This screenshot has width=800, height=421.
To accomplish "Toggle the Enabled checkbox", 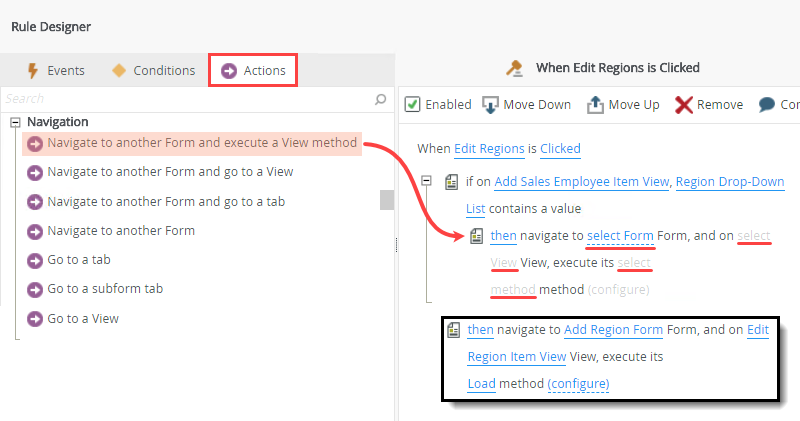I will (x=412, y=104).
